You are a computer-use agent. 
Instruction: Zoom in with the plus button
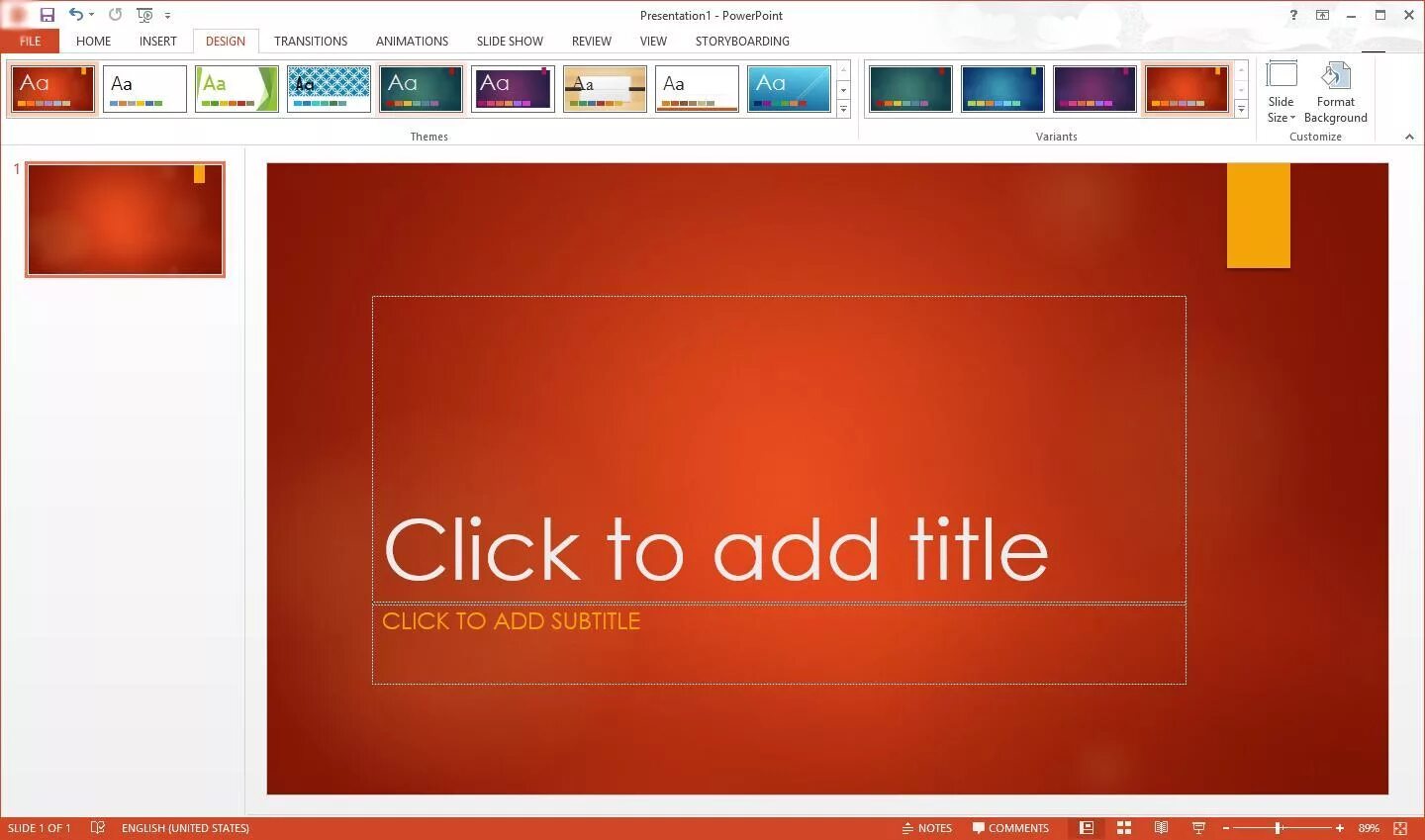point(1340,828)
